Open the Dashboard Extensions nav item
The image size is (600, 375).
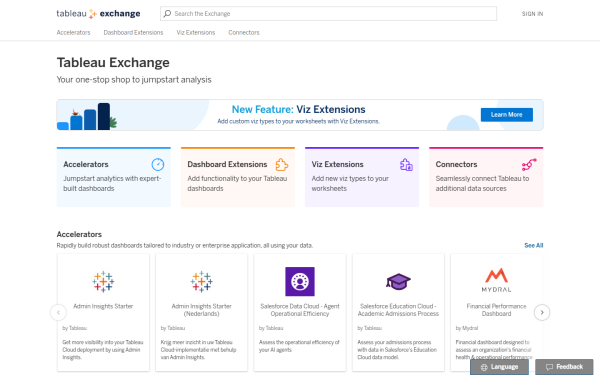[x=133, y=33]
